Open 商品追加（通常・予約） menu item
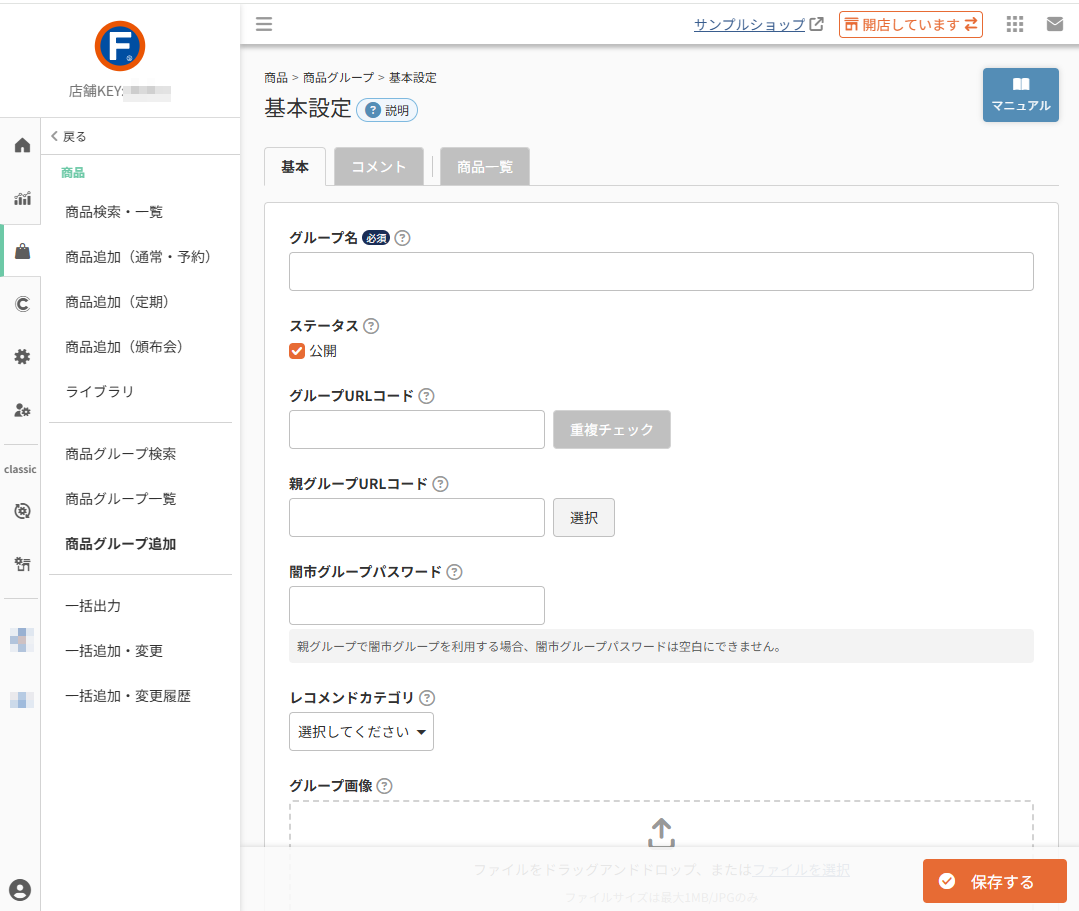 [x=138, y=257]
